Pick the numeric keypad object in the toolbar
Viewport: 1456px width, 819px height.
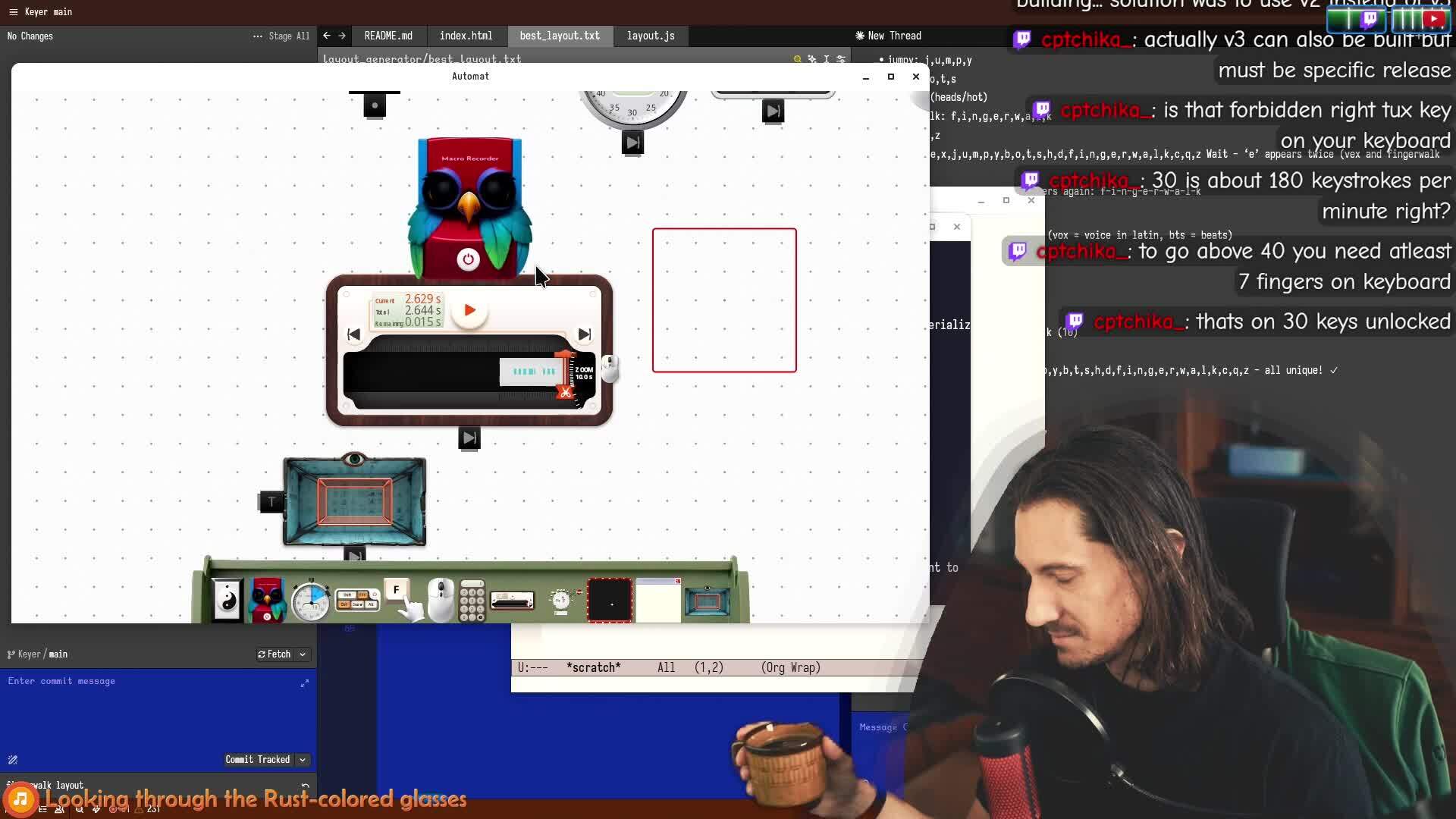[x=472, y=601]
